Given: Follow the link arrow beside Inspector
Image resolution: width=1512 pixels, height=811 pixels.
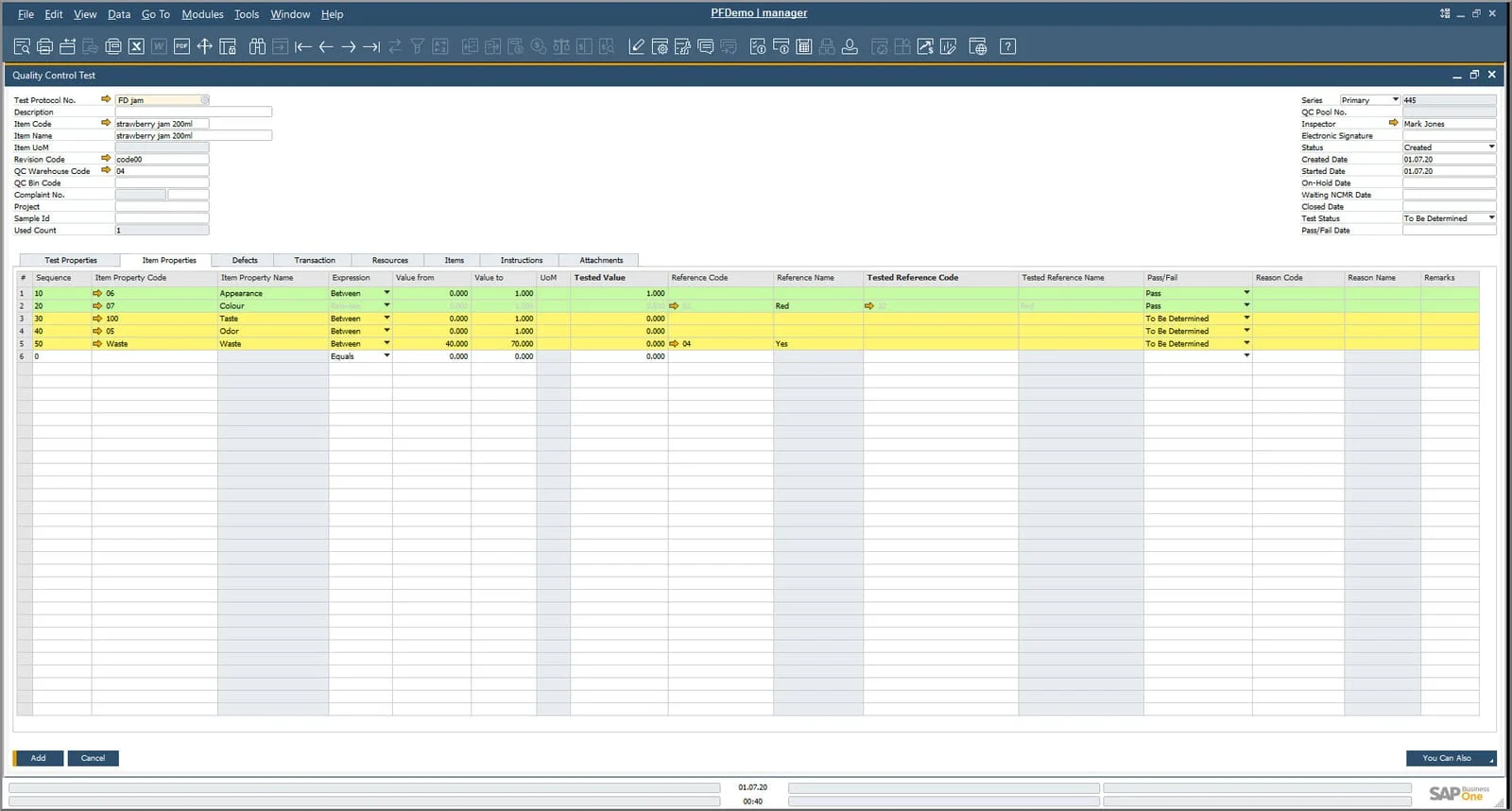Looking at the screenshot, I should (x=1393, y=123).
